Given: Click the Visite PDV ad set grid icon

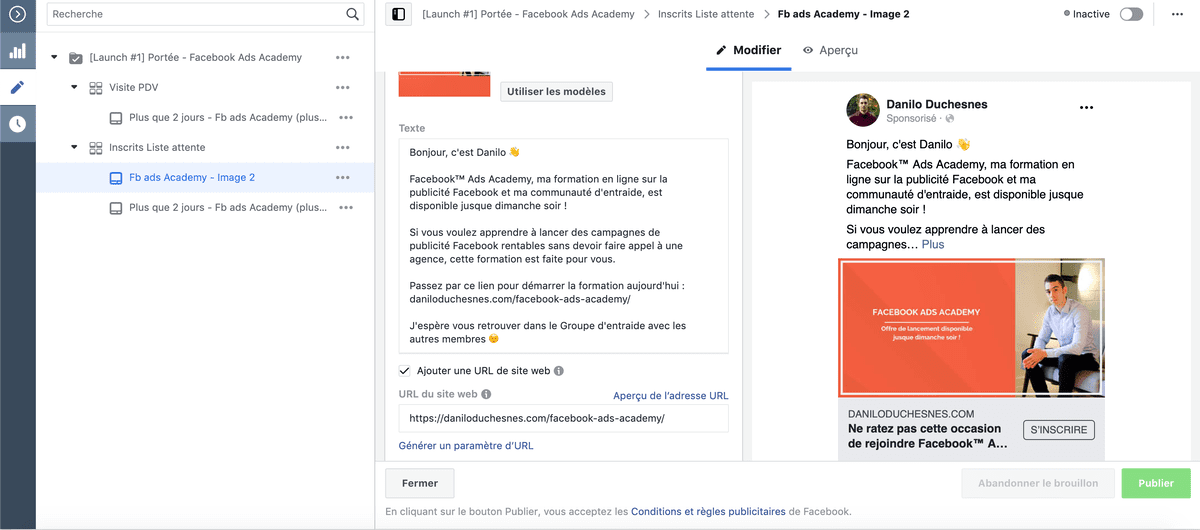Looking at the screenshot, I should (96, 88).
